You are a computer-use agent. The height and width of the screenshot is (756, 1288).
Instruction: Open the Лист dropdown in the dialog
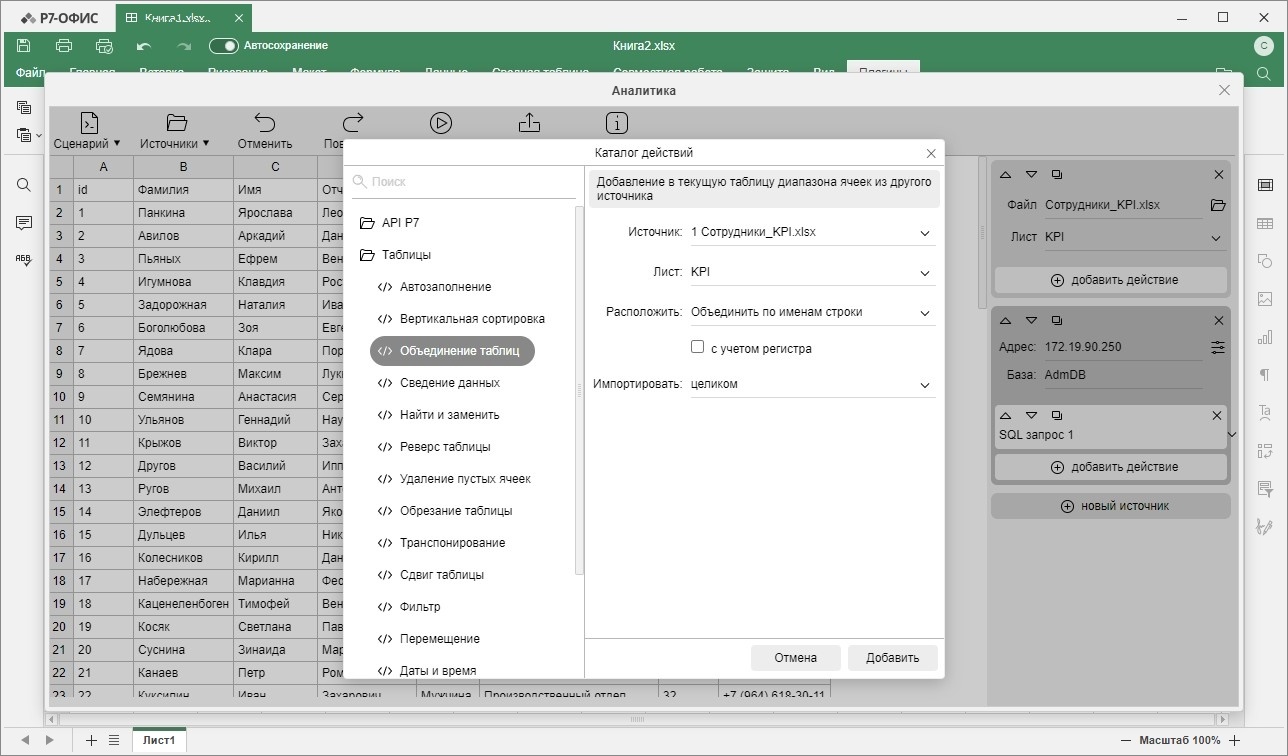pyautogui.click(x=811, y=272)
